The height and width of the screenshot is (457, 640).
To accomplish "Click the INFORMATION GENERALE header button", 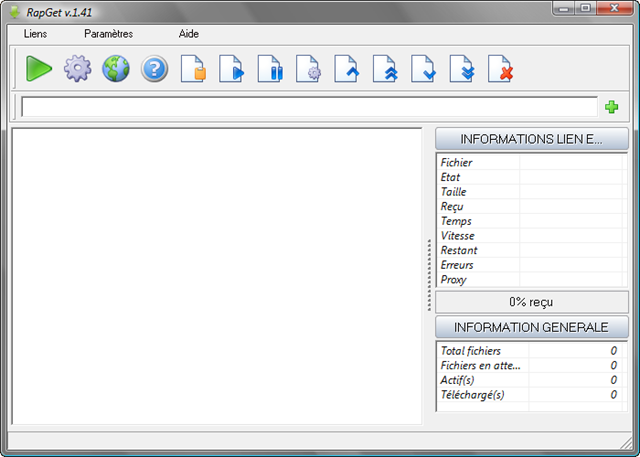I will pos(531,327).
